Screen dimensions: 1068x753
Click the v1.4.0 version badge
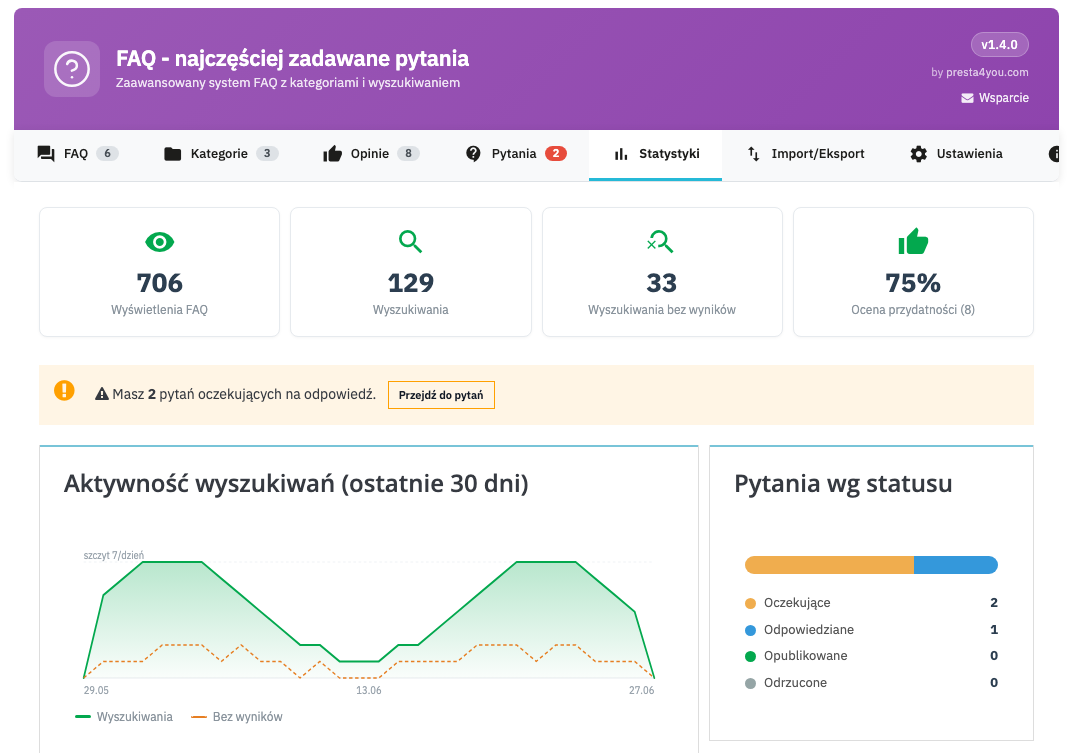pyautogui.click(x=999, y=45)
